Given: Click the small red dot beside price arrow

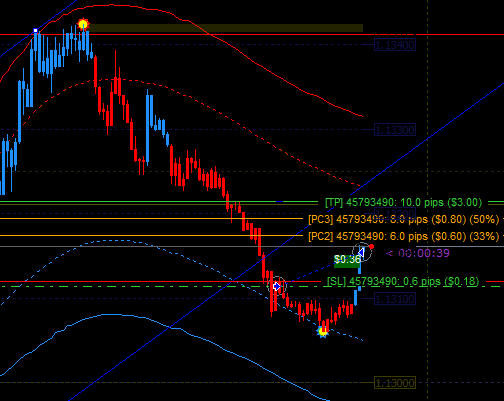Looking at the screenshot, I should coord(371,247).
